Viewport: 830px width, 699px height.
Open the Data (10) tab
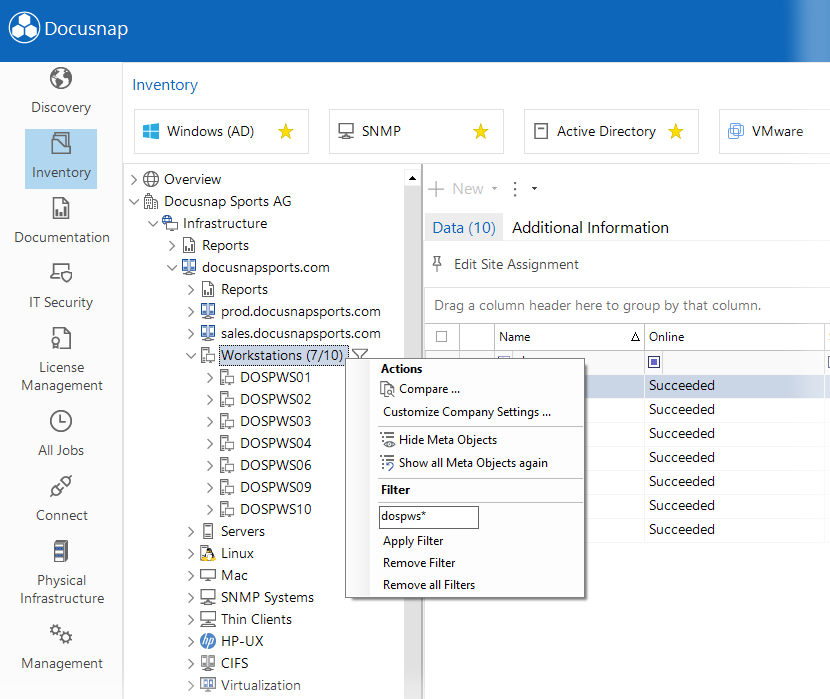(x=464, y=228)
